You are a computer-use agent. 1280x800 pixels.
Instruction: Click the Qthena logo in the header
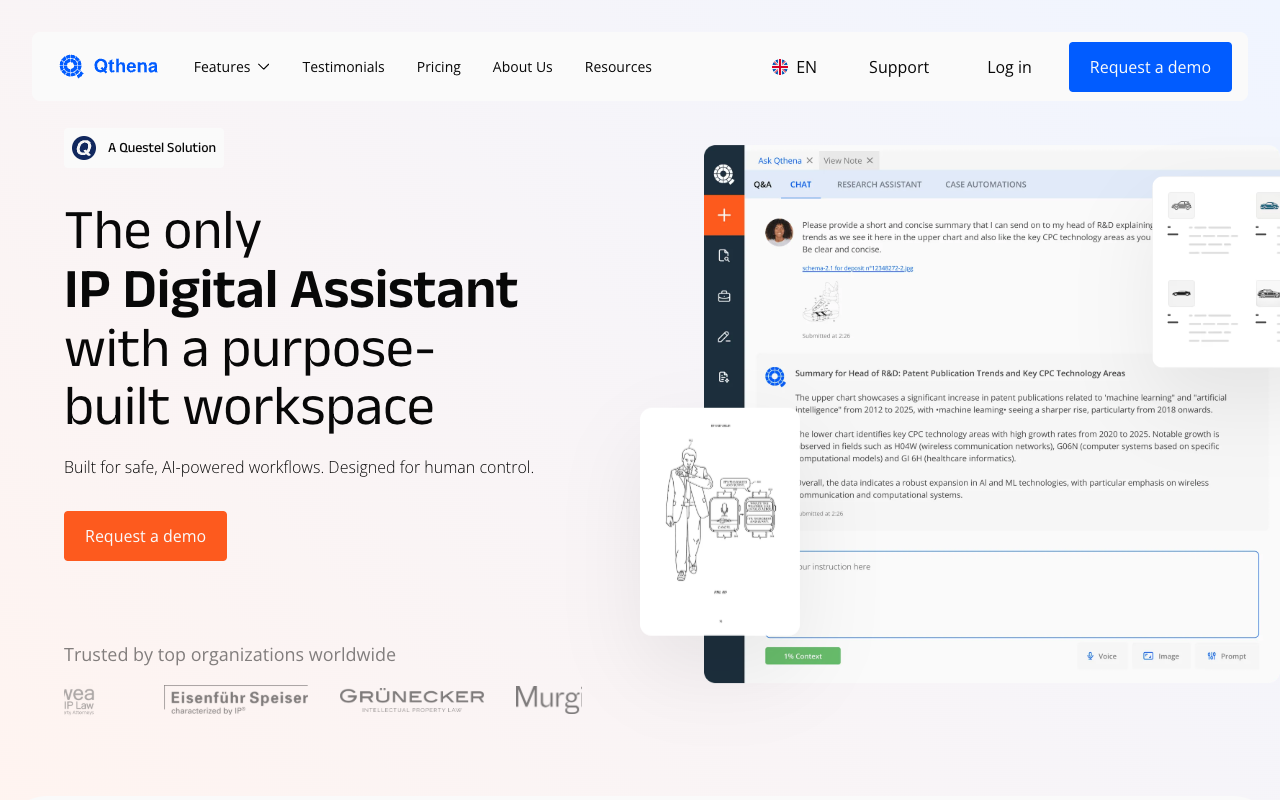pos(108,67)
